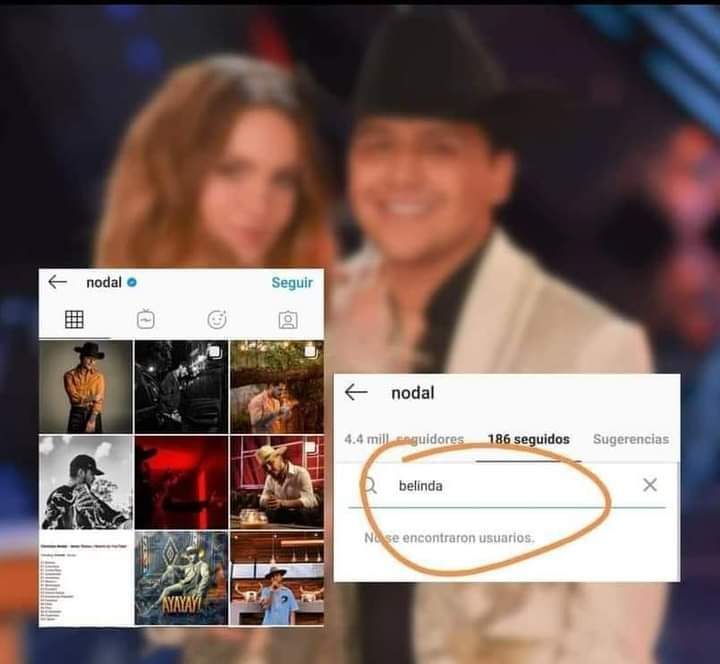Open the post with orange shirt cowboy
The image size is (720, 664).
coord(85,387)
